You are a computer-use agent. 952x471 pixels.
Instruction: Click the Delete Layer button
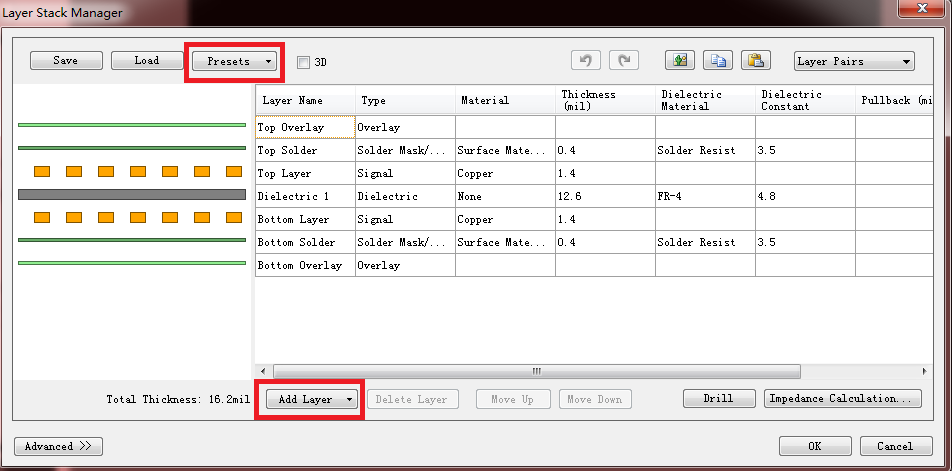(412, 399)
